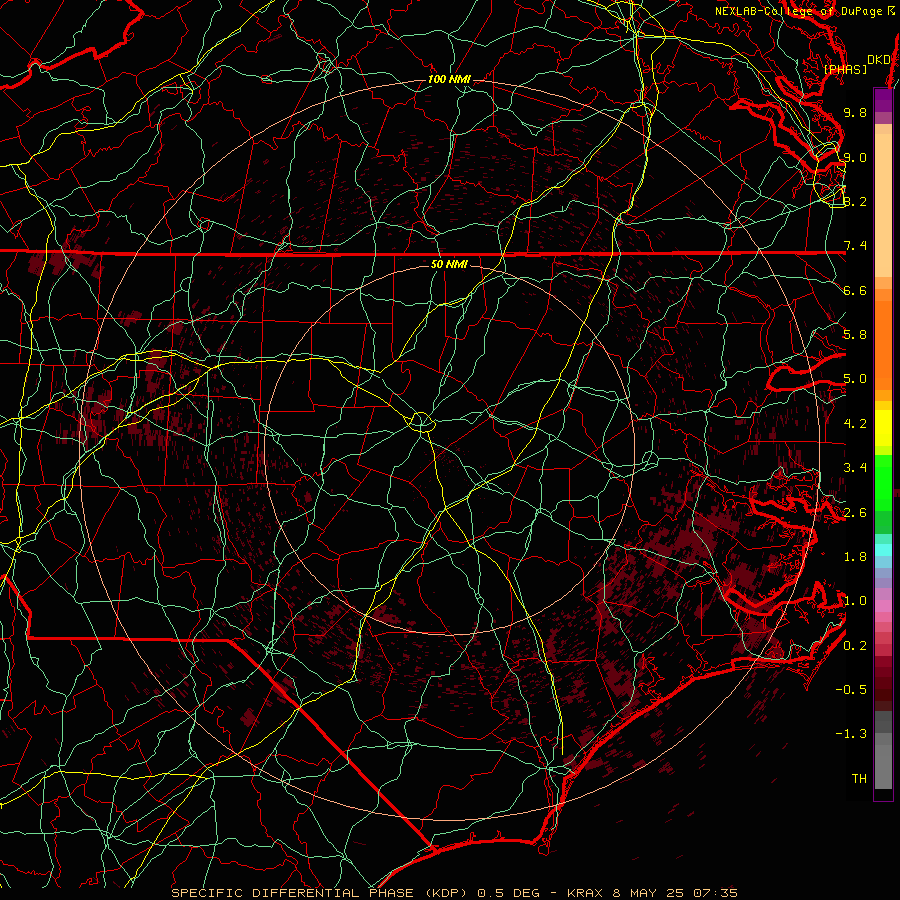This screenshot has width=900, height=900.
Task: Click the TH threshold label on the scale
Action: coord(859,779)
